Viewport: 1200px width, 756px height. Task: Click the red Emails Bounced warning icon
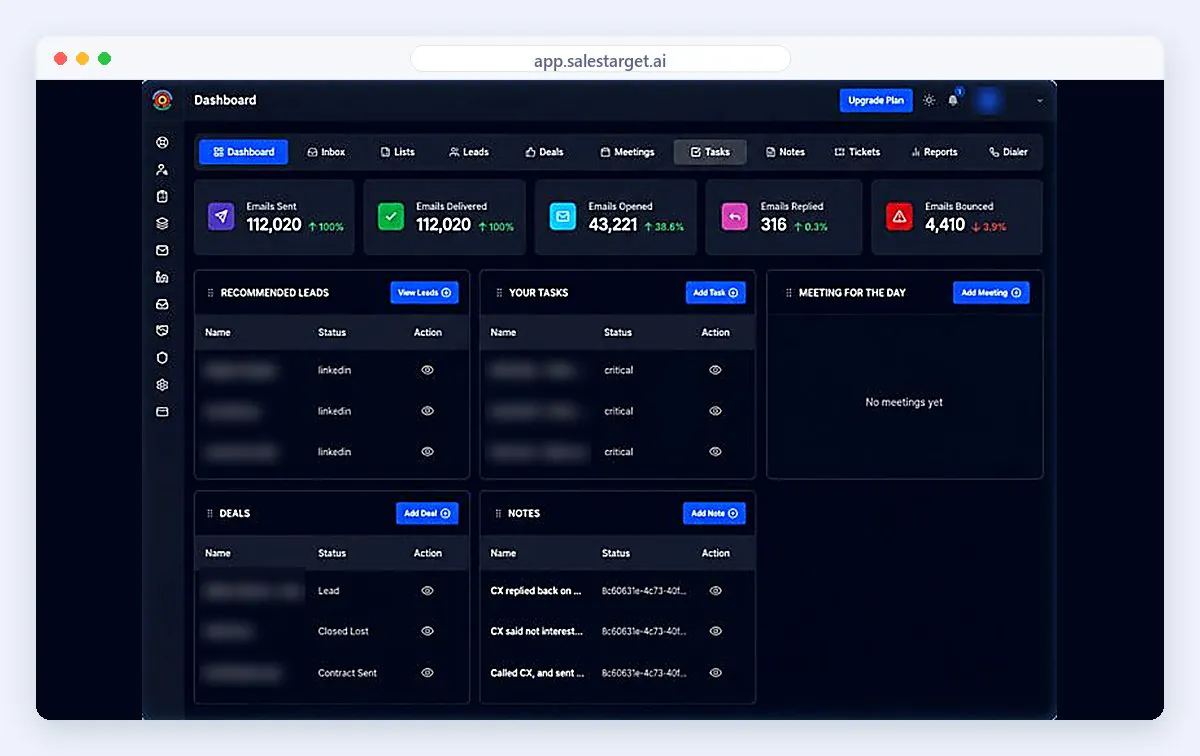coord(899,216)
